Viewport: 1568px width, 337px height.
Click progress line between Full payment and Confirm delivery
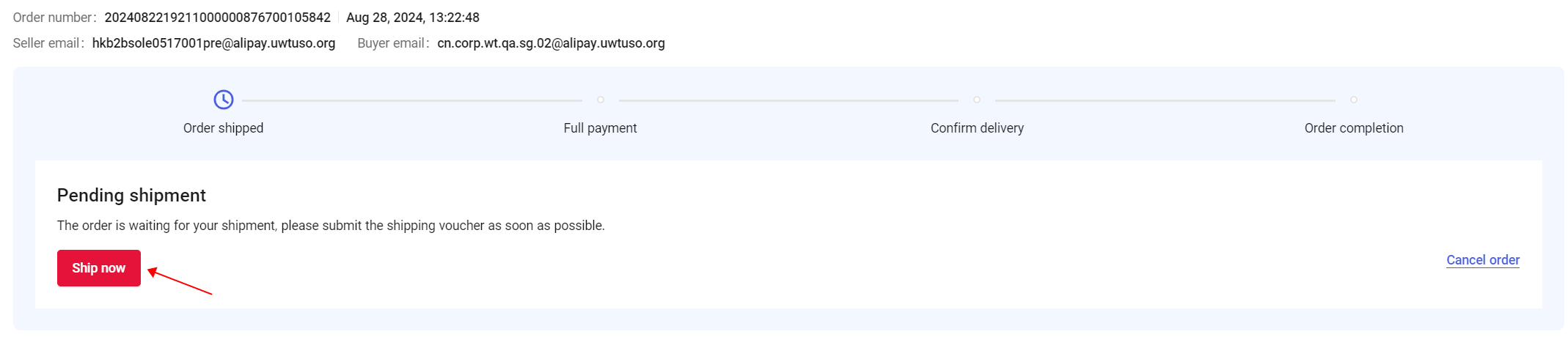(x=788, y=100)
